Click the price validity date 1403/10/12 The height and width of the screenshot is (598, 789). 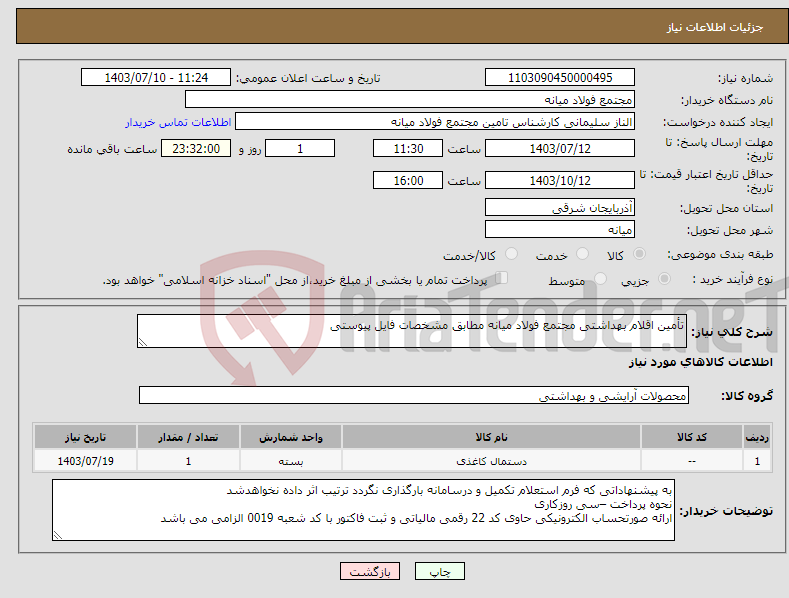pos(560,180)
